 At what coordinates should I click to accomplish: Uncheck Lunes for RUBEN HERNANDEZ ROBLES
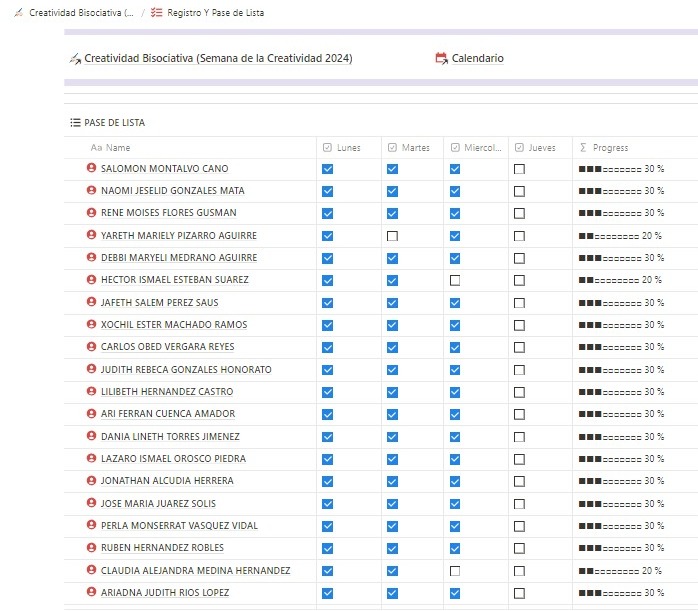[327, 548]
